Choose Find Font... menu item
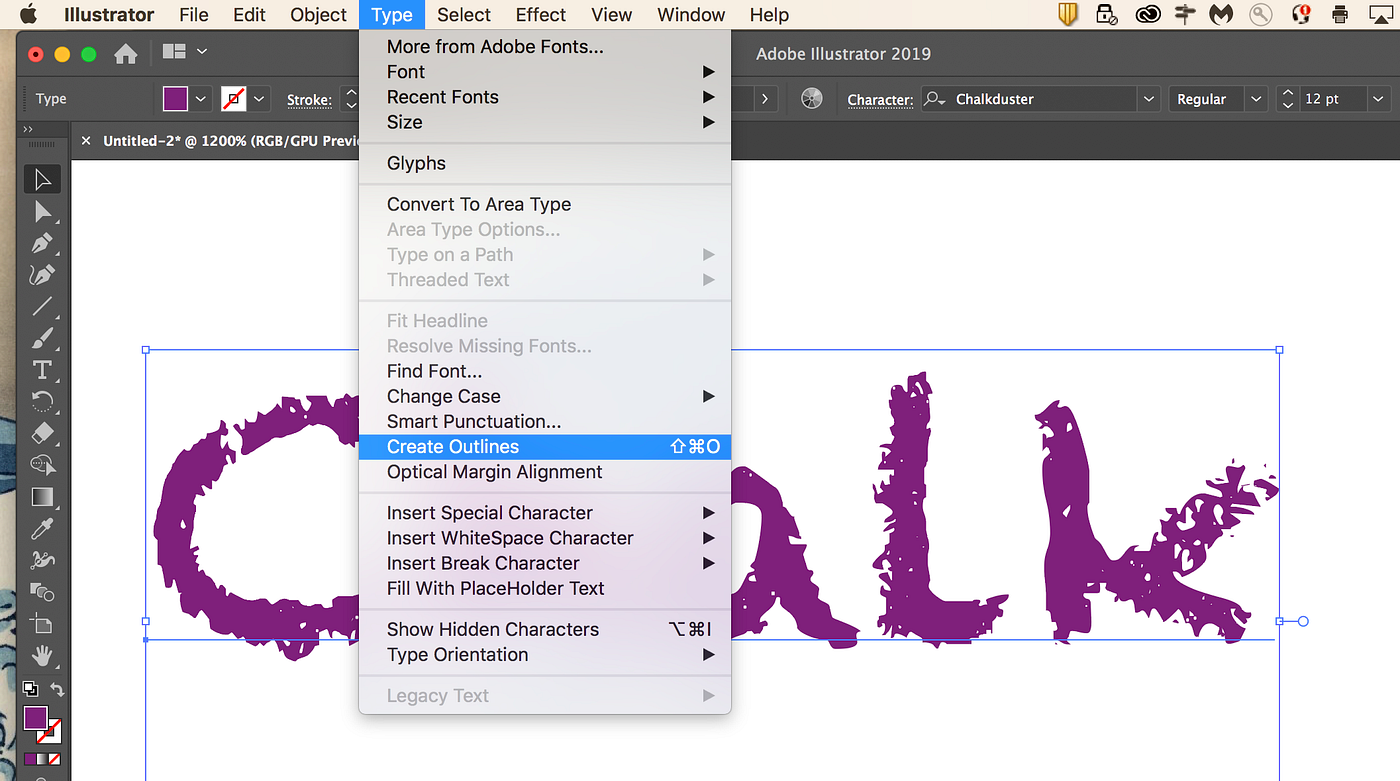The height and width of the screenshot is (781, 1400). click(545, 371)
